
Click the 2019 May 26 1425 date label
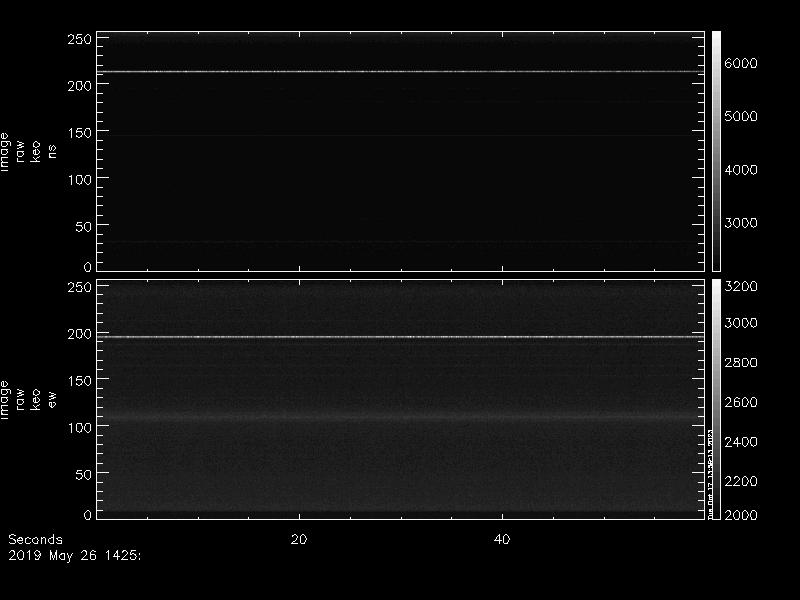74,556
